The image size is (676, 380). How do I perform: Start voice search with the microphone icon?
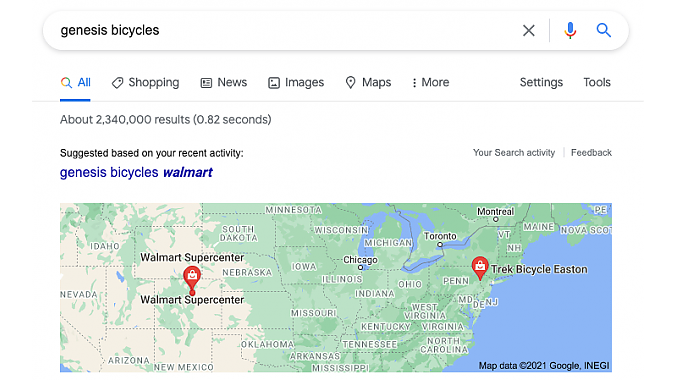[x=570, y=31]
